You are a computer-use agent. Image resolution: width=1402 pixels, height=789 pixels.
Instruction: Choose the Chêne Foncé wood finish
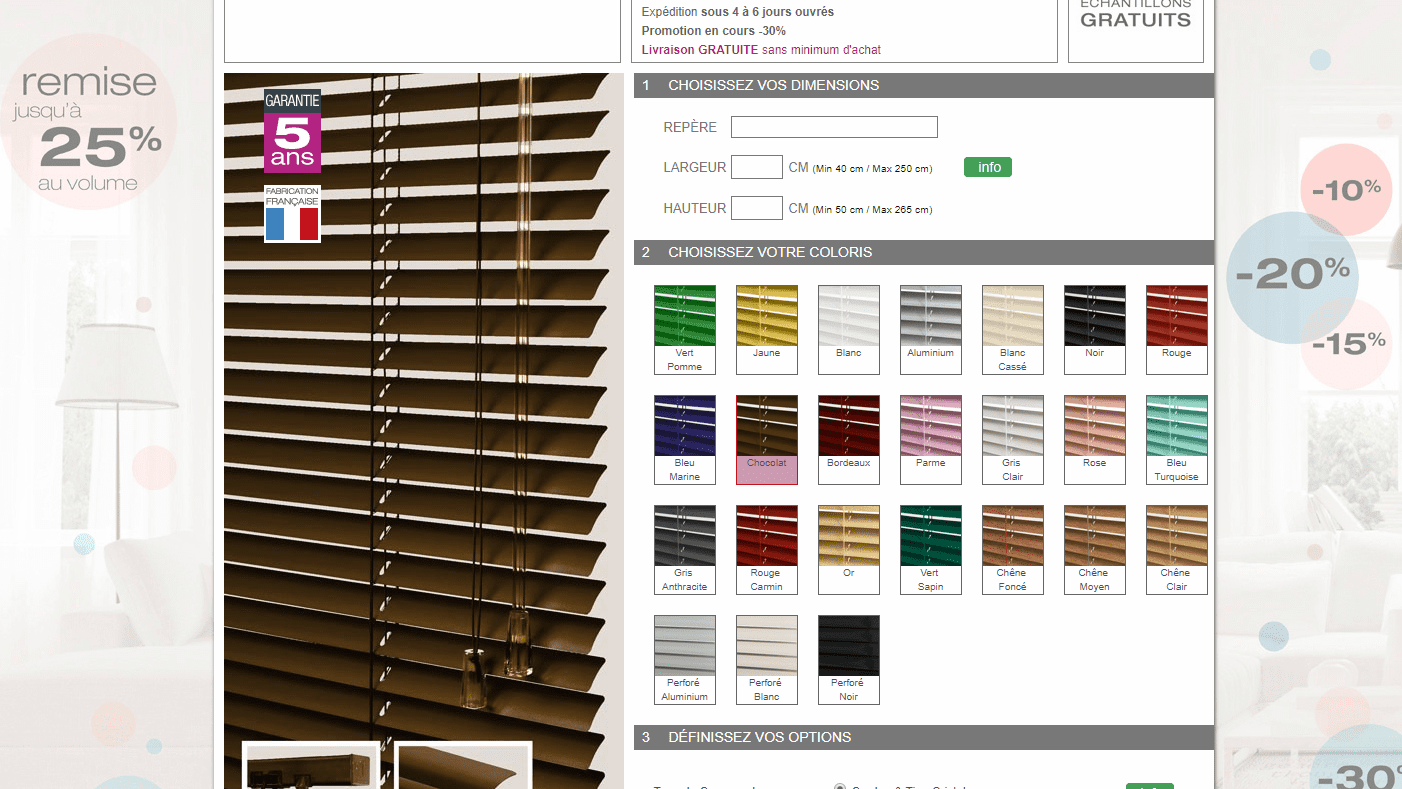pos(1013,550)
